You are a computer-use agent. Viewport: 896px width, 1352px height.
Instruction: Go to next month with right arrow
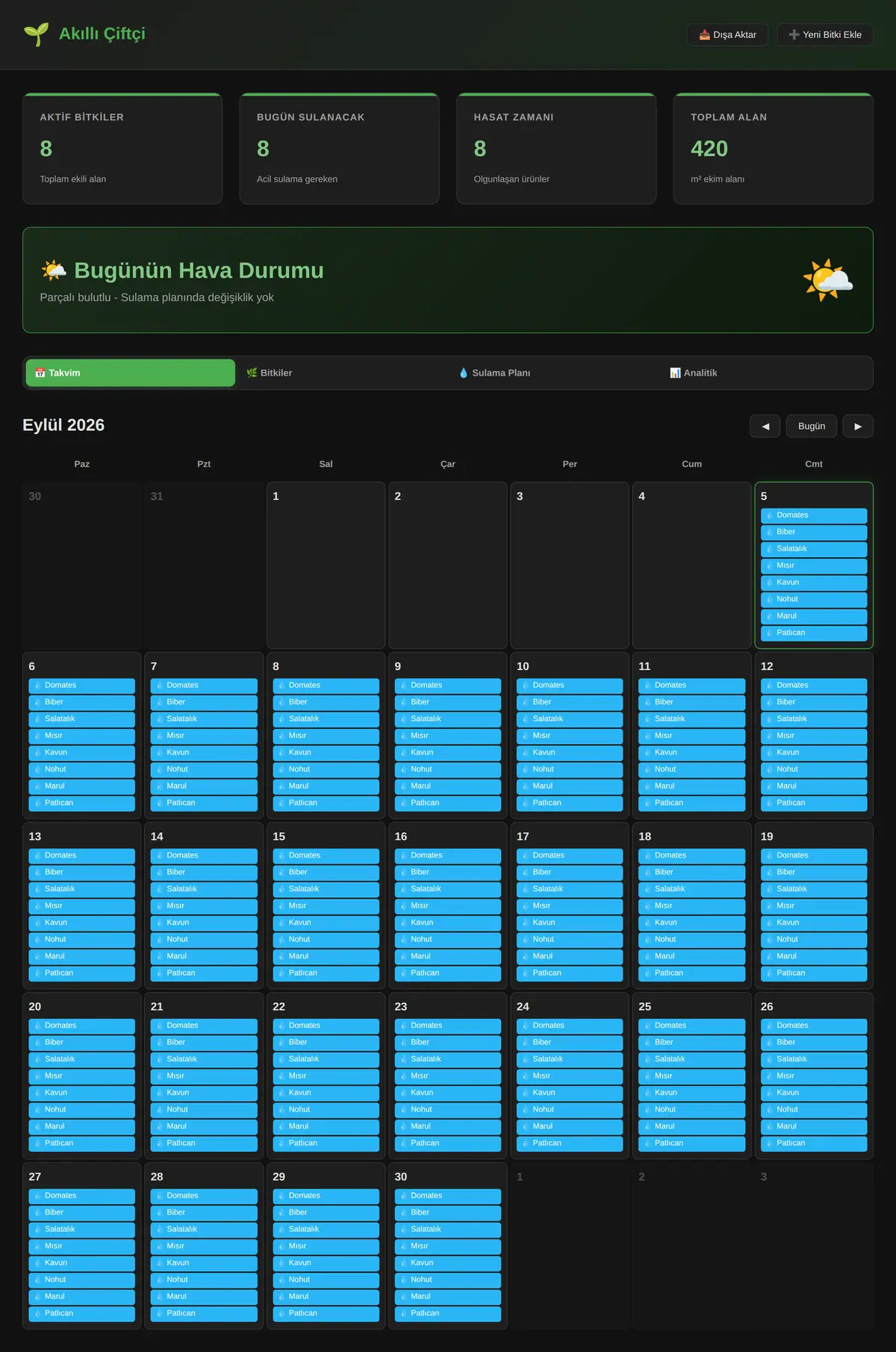pyautogui.click(x=858, y=426)
